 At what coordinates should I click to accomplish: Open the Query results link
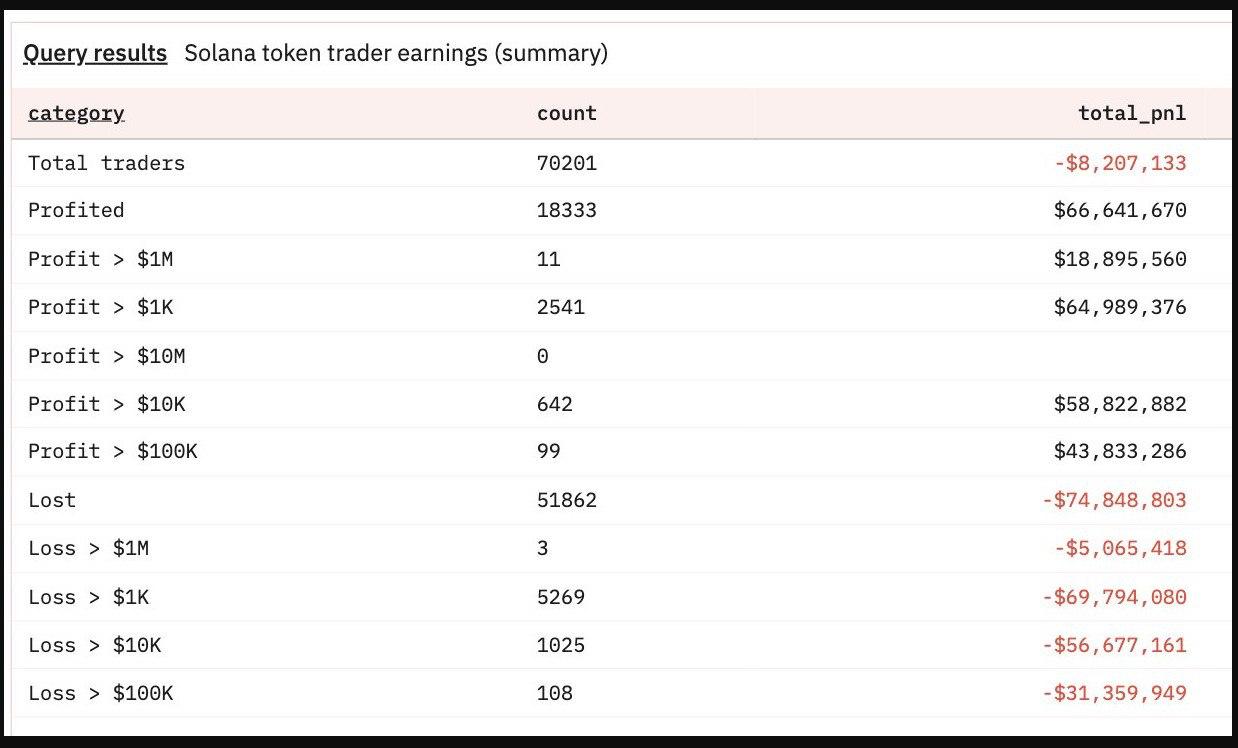tap(95, 53)
